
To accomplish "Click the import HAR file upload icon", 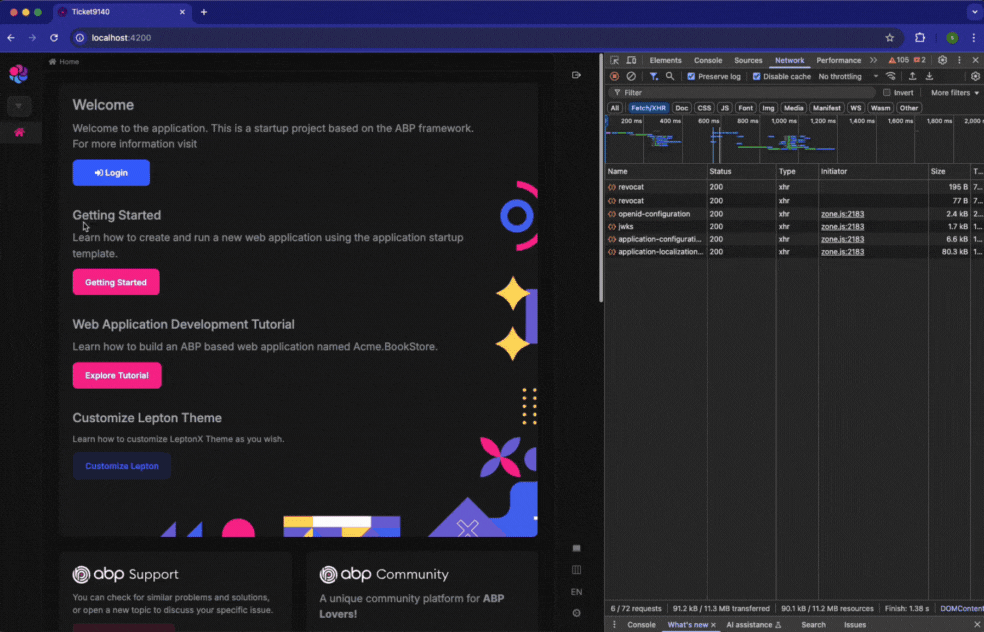I will 912,76.
